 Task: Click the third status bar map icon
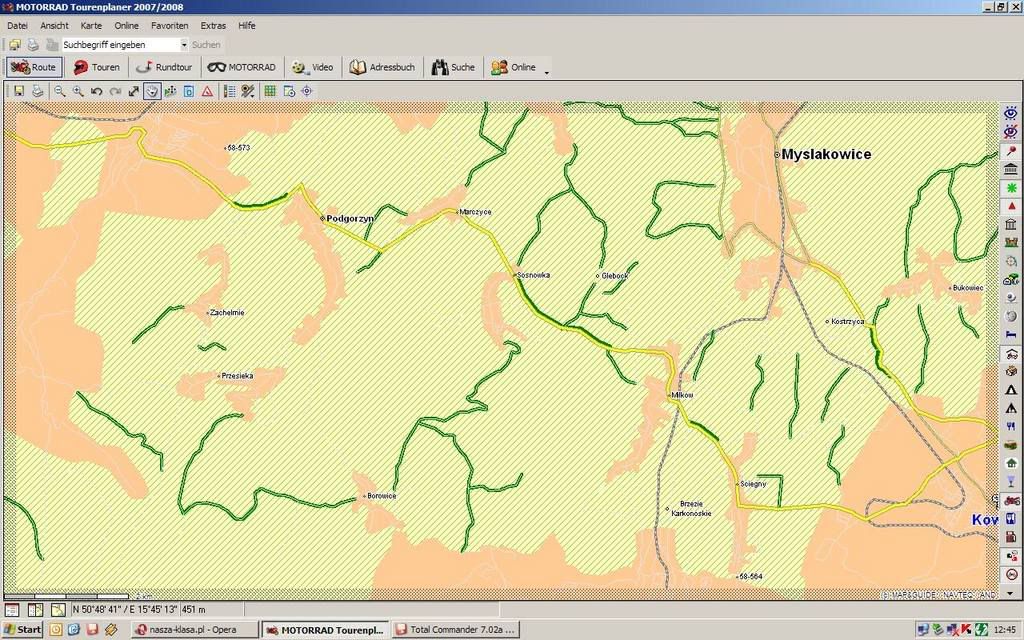coord(58,610)
